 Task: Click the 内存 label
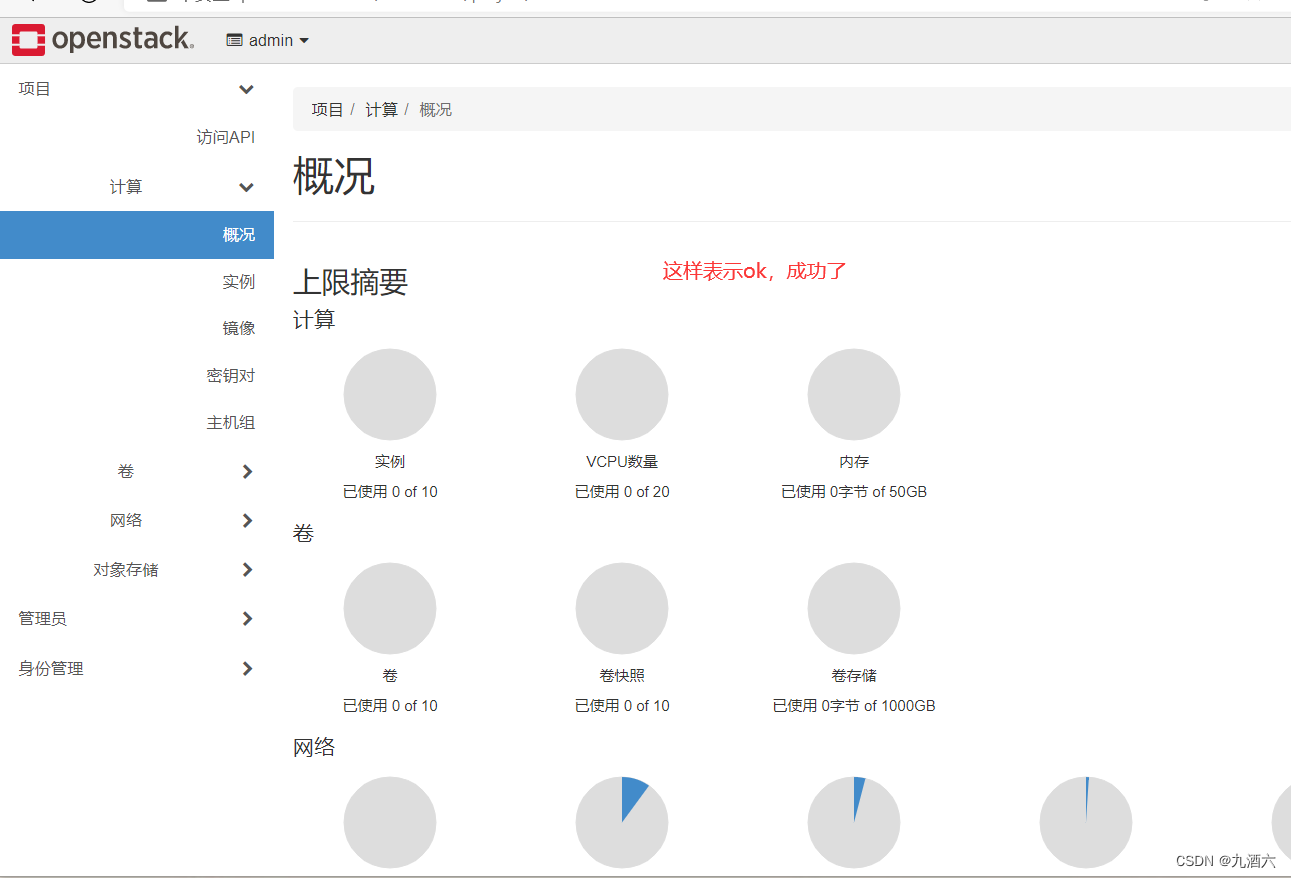coord(854,462)
